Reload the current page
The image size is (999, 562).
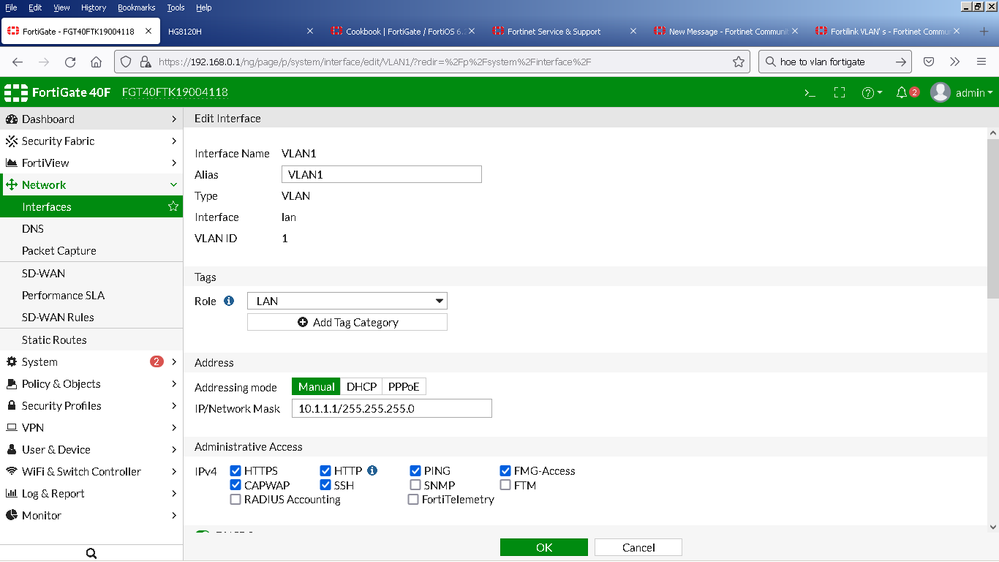[70, 62]
